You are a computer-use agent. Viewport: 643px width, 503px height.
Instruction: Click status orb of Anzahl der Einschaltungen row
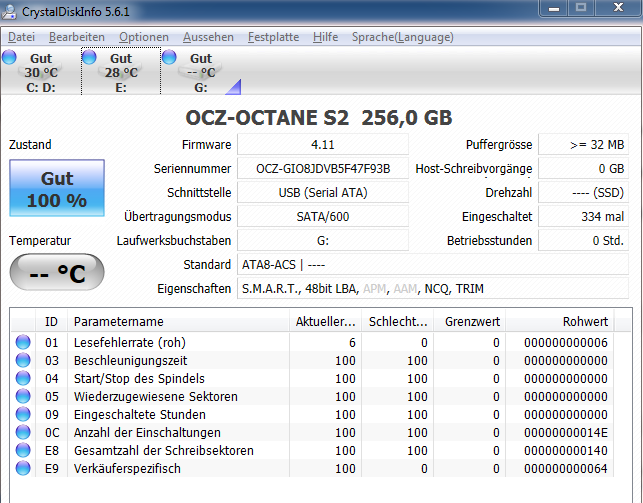coord(23,432)
